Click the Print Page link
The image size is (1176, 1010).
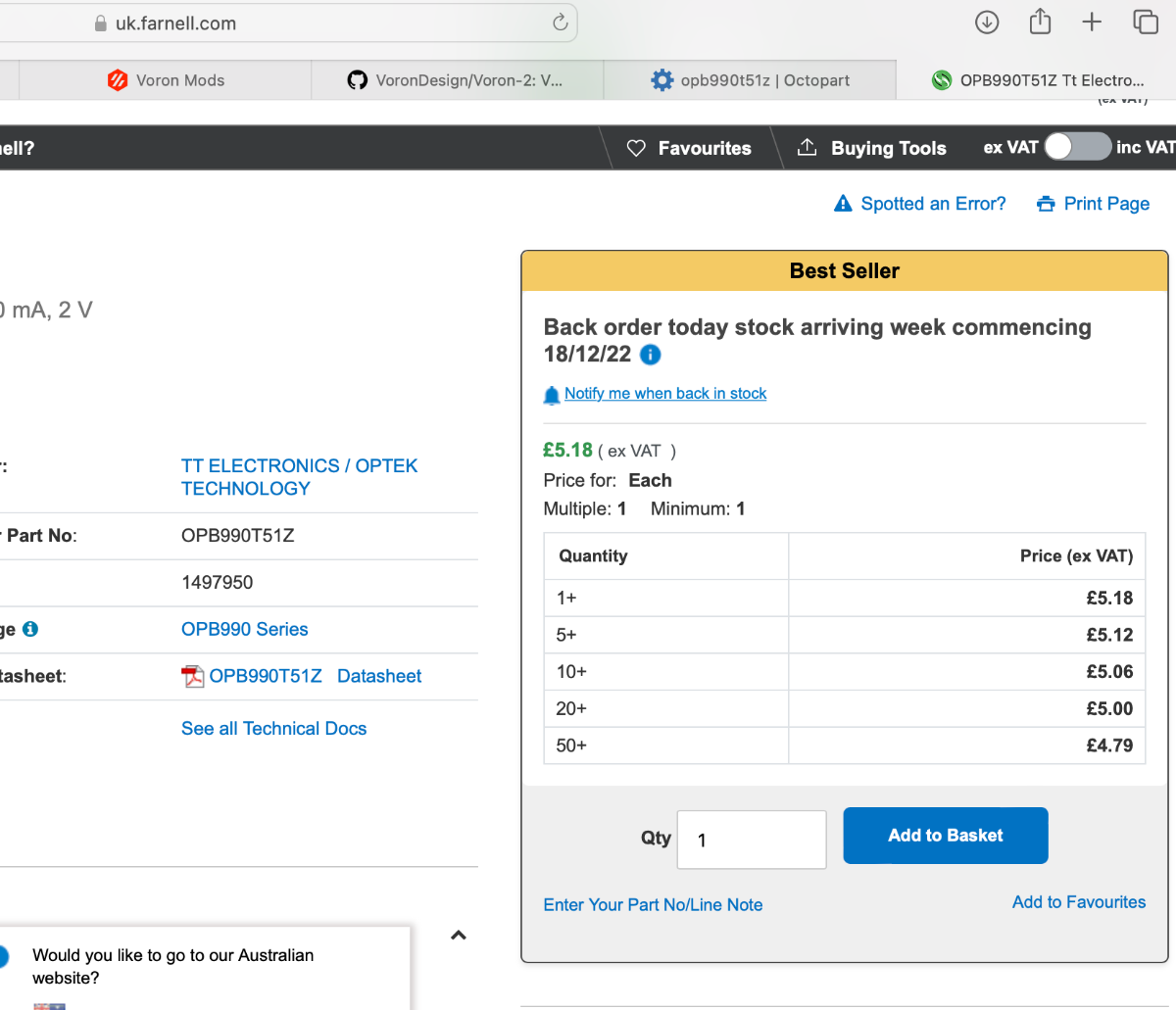coord(1094,204)
